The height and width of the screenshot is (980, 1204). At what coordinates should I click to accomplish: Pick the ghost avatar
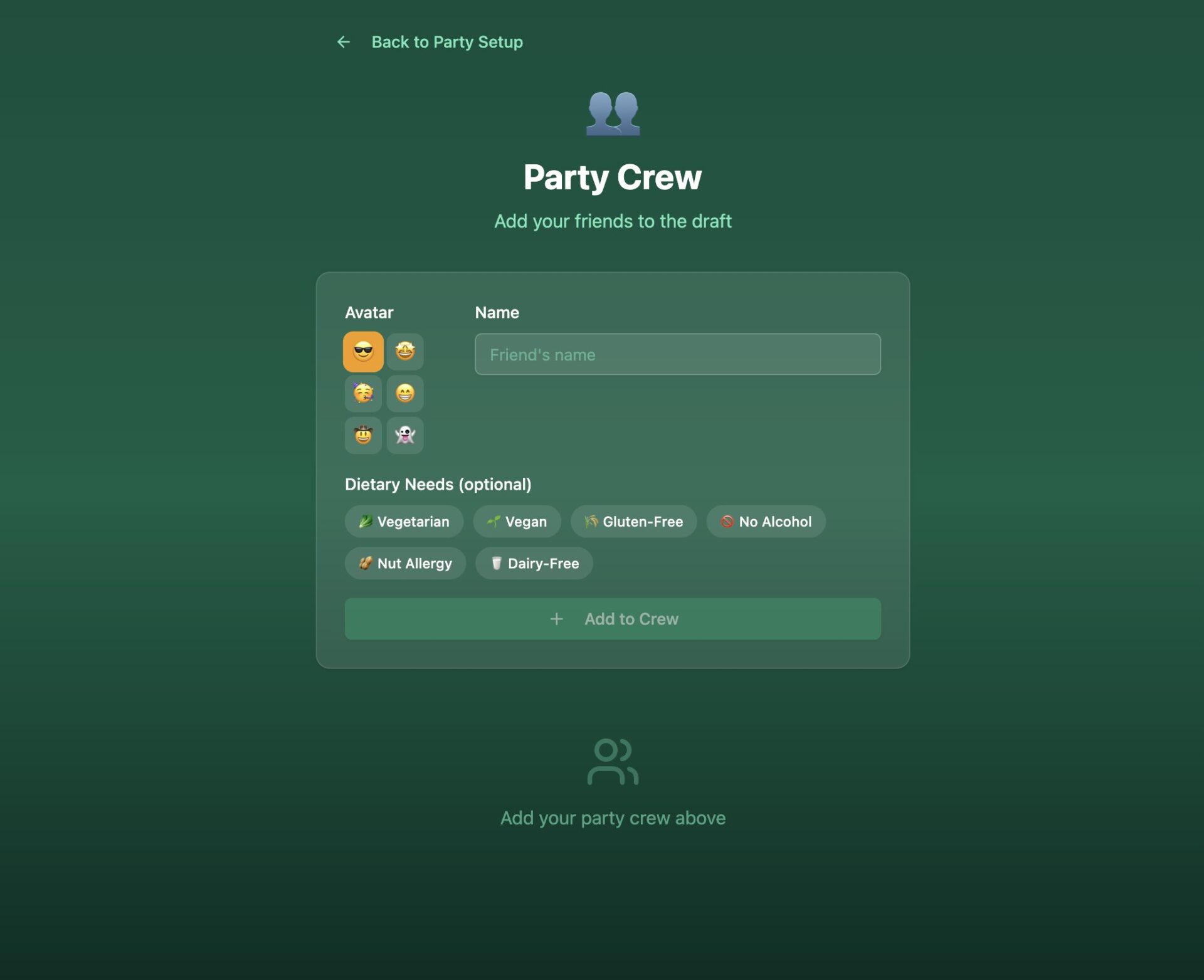tap(405, 435)
